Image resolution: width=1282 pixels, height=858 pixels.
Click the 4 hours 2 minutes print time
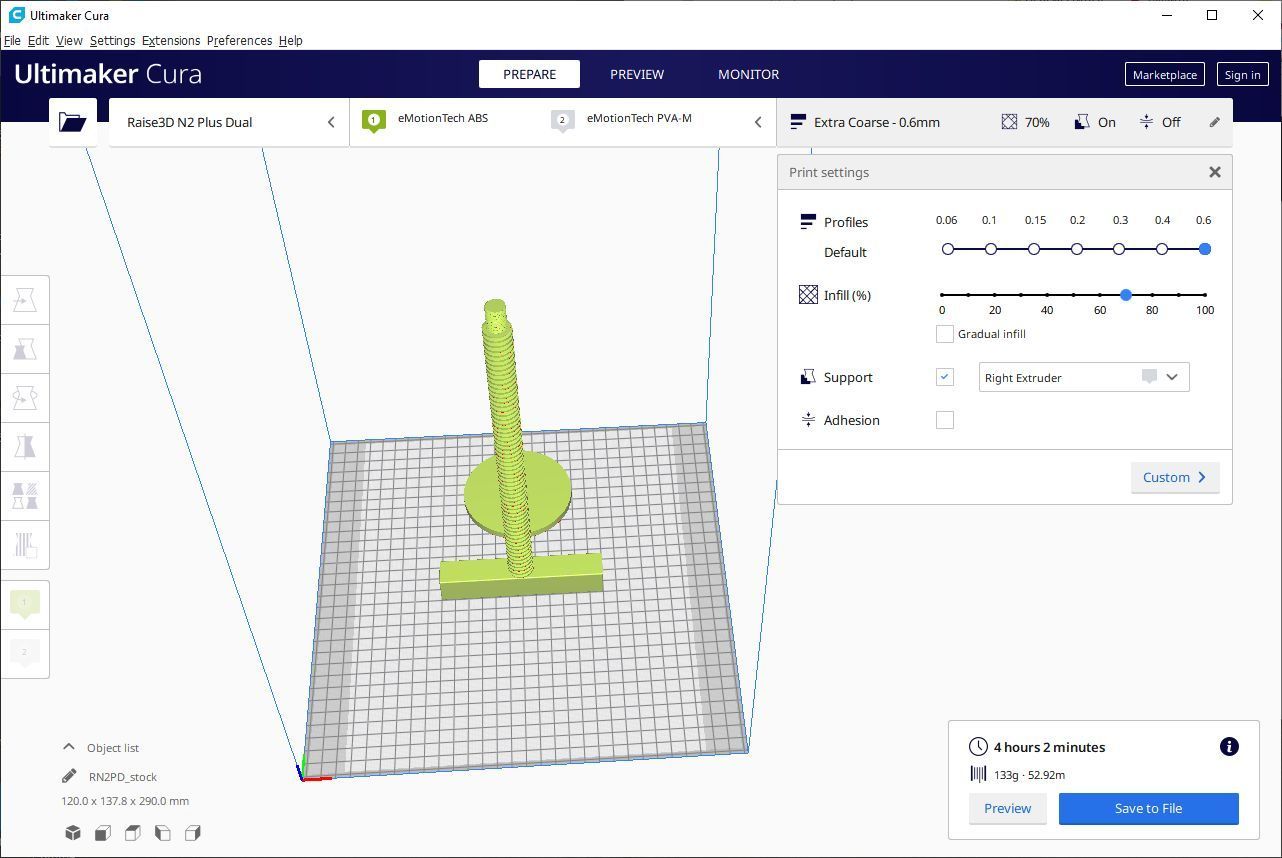1049,747
